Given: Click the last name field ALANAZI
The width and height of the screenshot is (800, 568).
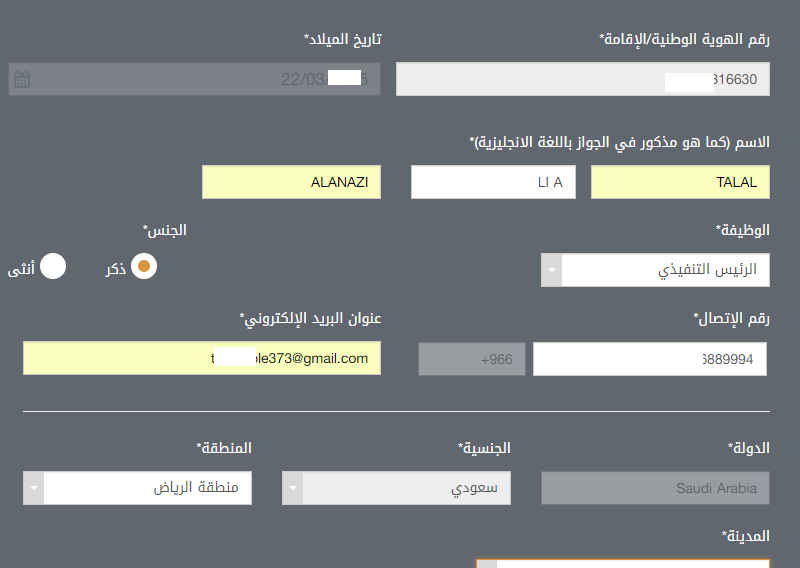Looking at the screenshot, I should tap(291, 182).
